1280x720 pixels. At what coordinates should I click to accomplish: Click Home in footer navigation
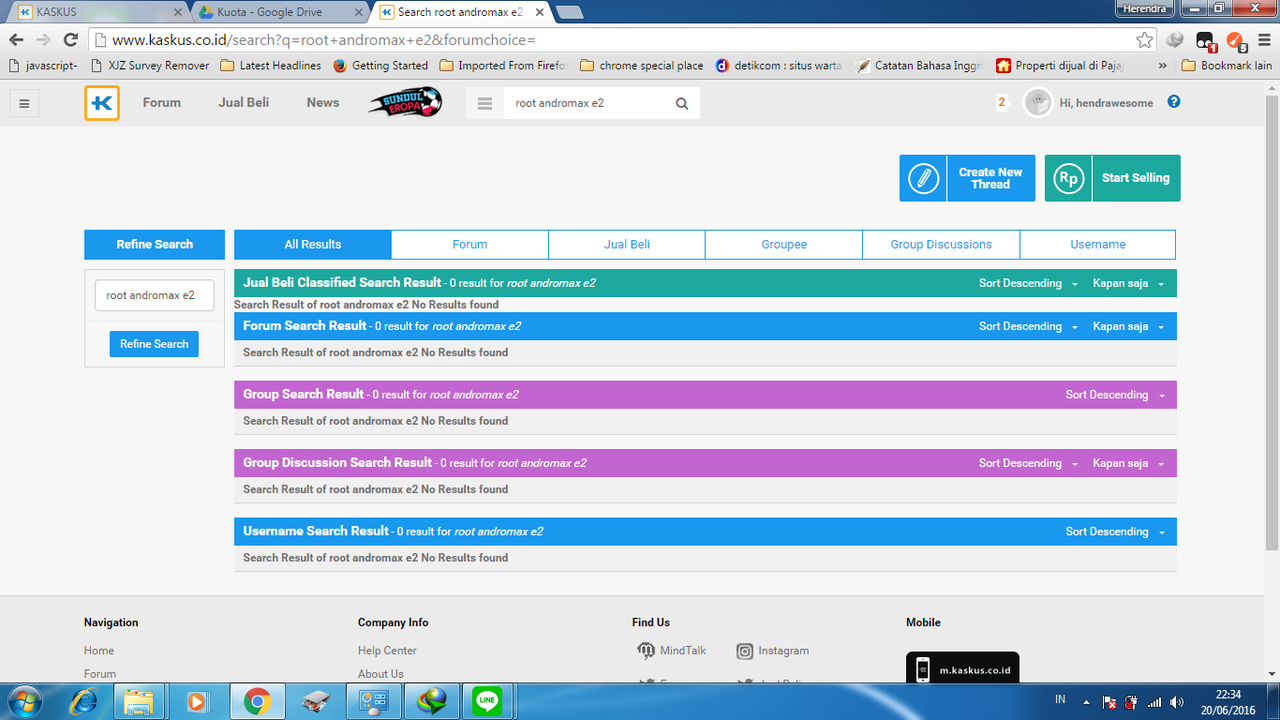(99, 651)
